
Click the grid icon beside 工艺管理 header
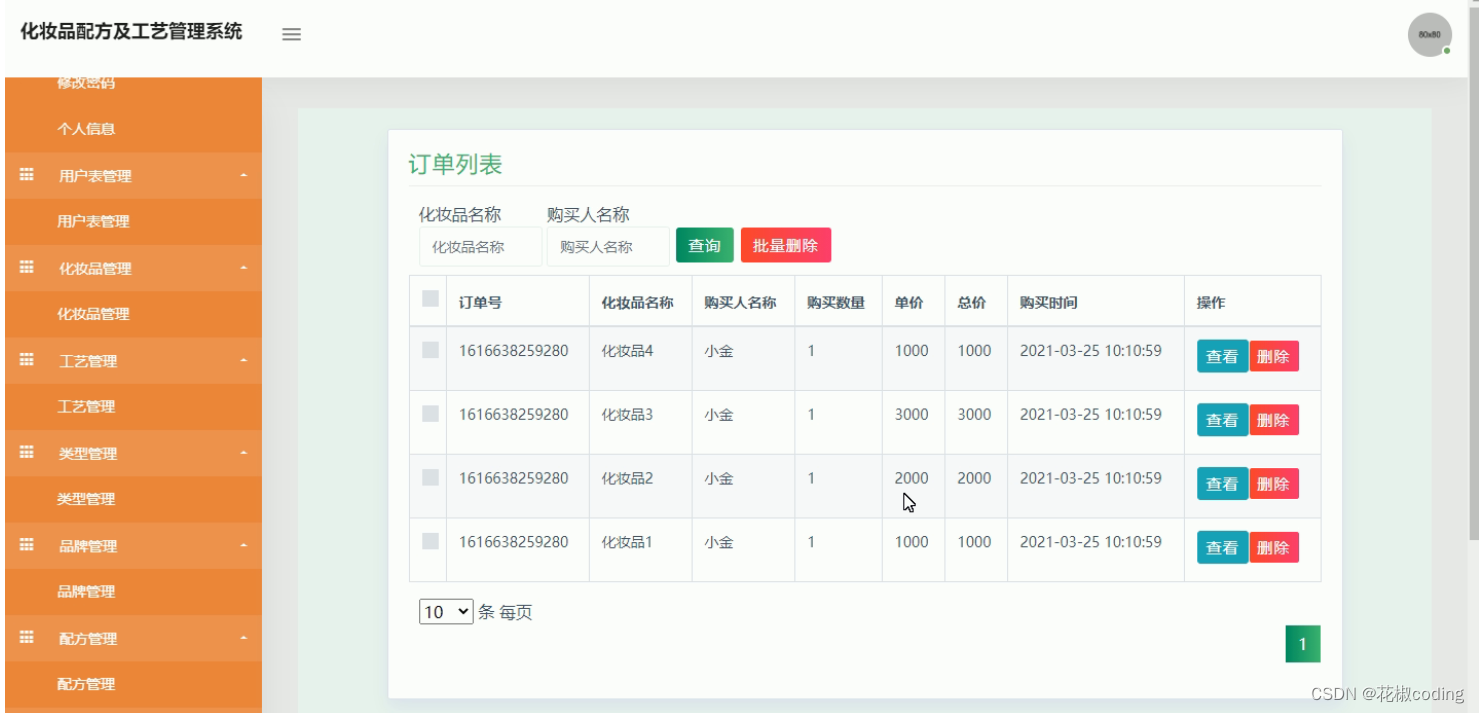pos(26,360)
